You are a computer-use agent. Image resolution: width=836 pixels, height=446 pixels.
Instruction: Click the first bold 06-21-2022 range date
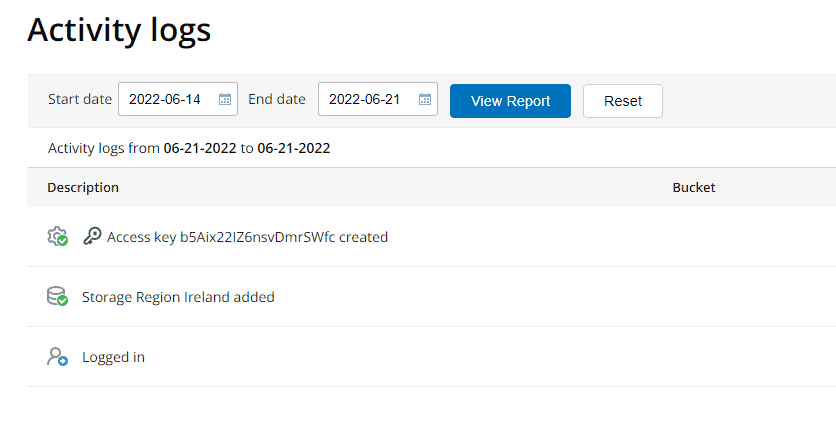200,148
